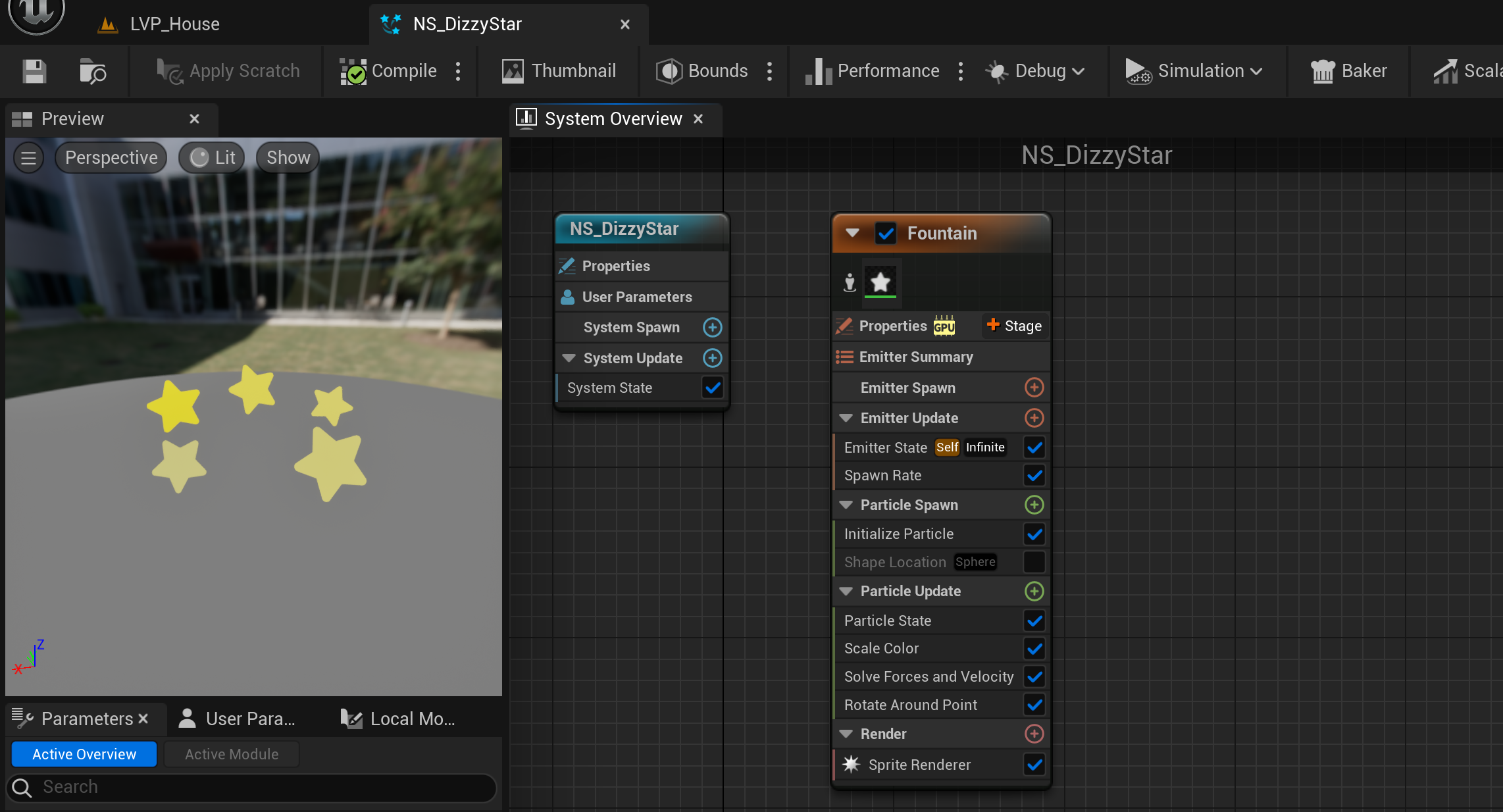Toggle Solve Forces and Velocity checkbox
This screenshot has height=812, width=1503.
click(1034, 676)
